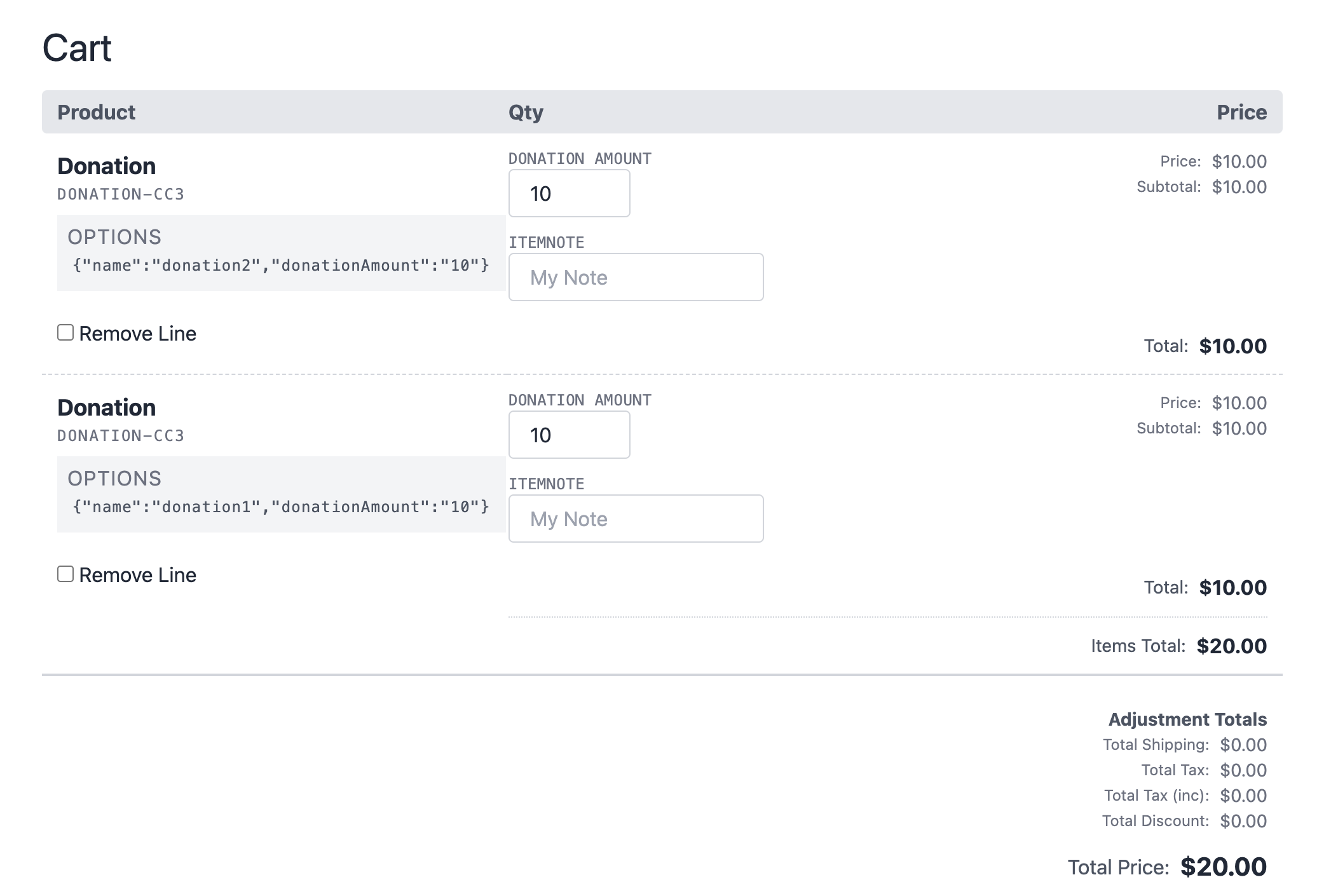Click the Qty column header

pos(526,112)
